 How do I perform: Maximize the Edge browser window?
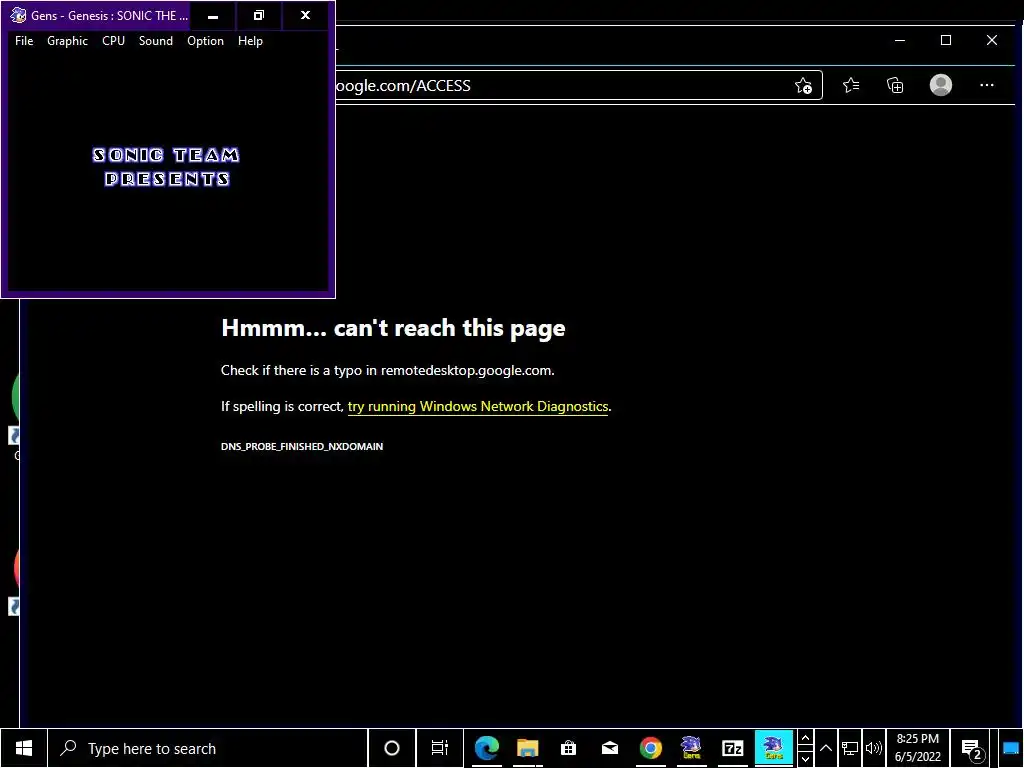[x=946, y=40]
